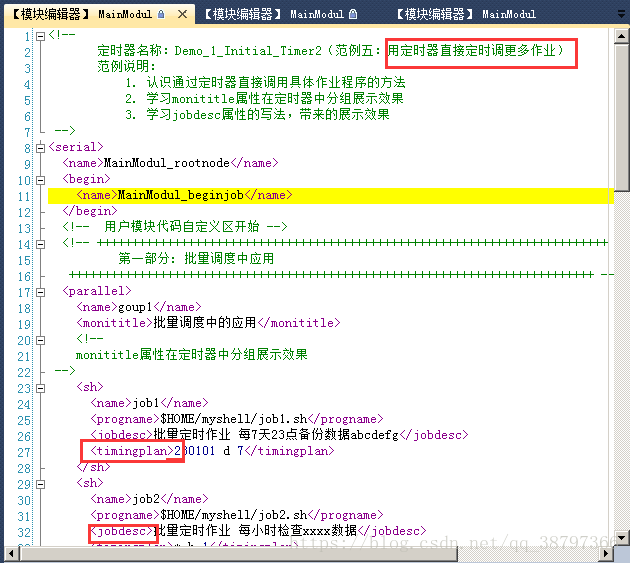This screenshot has height=563, width=630.
Task: Click the text MainModul_rootnode
Action: [167, 163]
